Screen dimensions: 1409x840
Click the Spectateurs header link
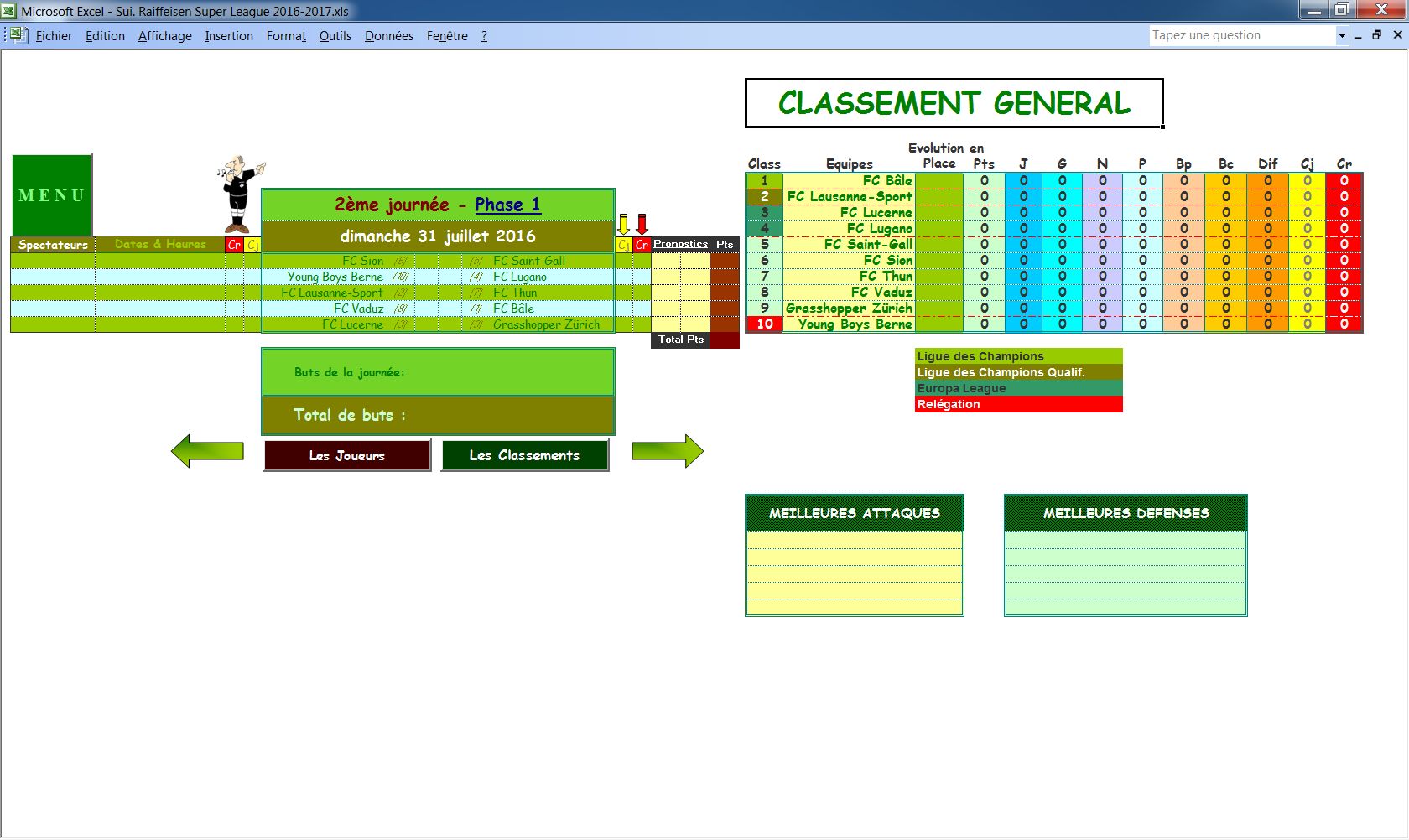pyautogui.click(x=53, y=245)
